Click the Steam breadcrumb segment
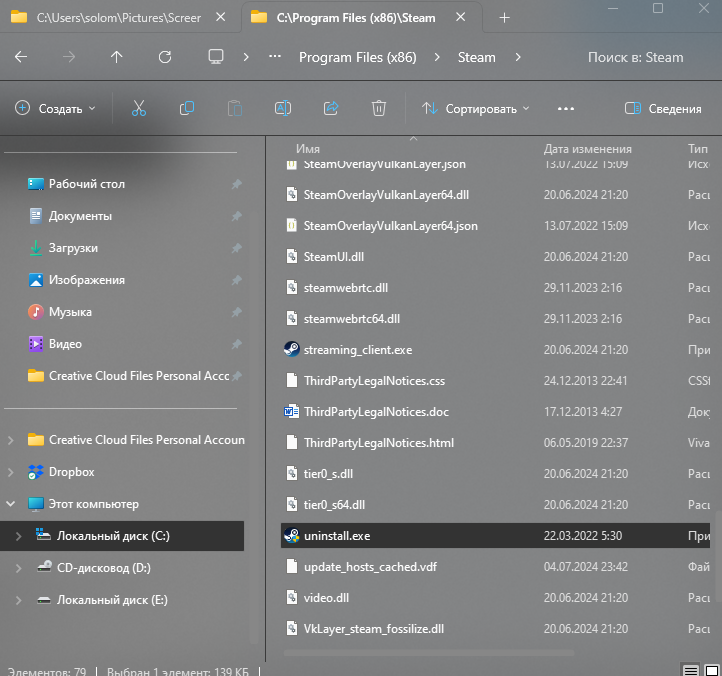Image resolution: width=722 pixels, height=676 pixels. click(477, 57)
